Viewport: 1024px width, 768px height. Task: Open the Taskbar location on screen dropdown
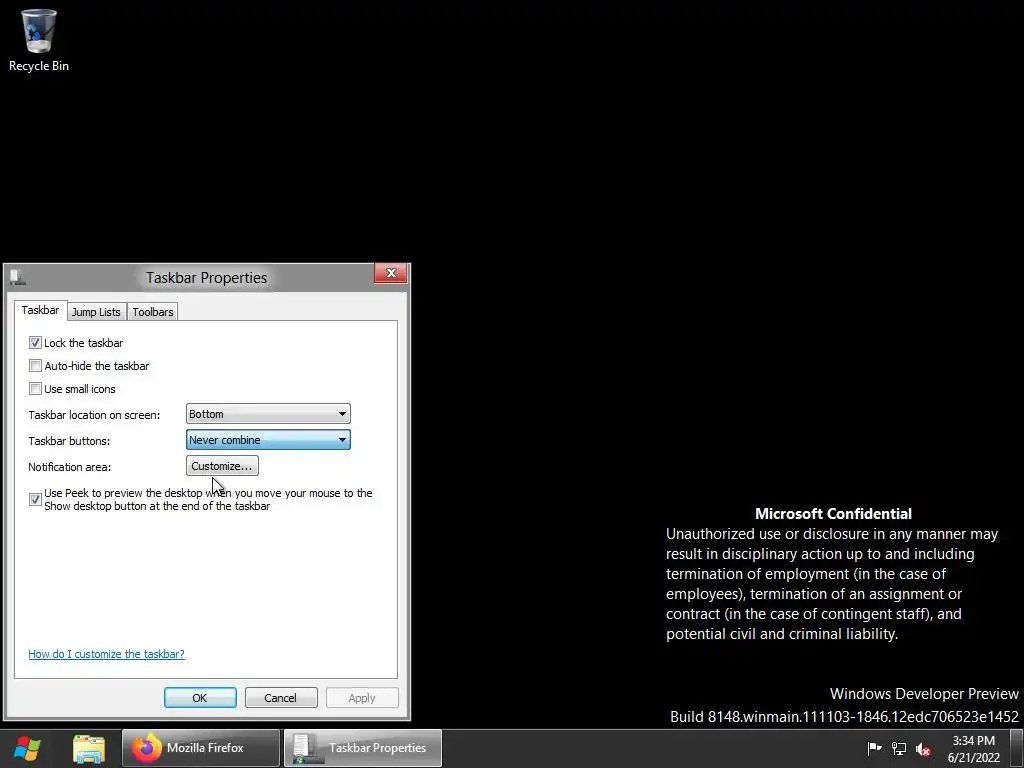click(x=268, y=414)
